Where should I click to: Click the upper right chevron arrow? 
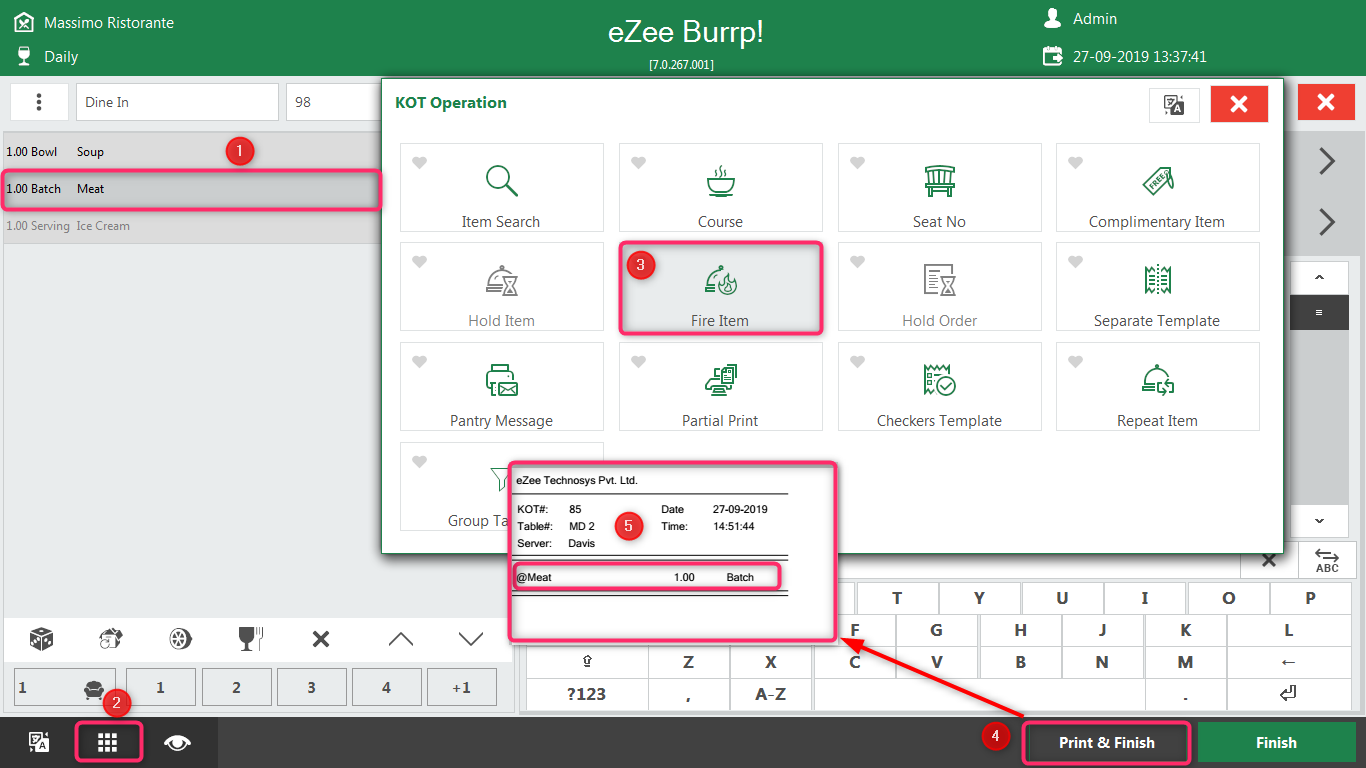point(1327,161)
